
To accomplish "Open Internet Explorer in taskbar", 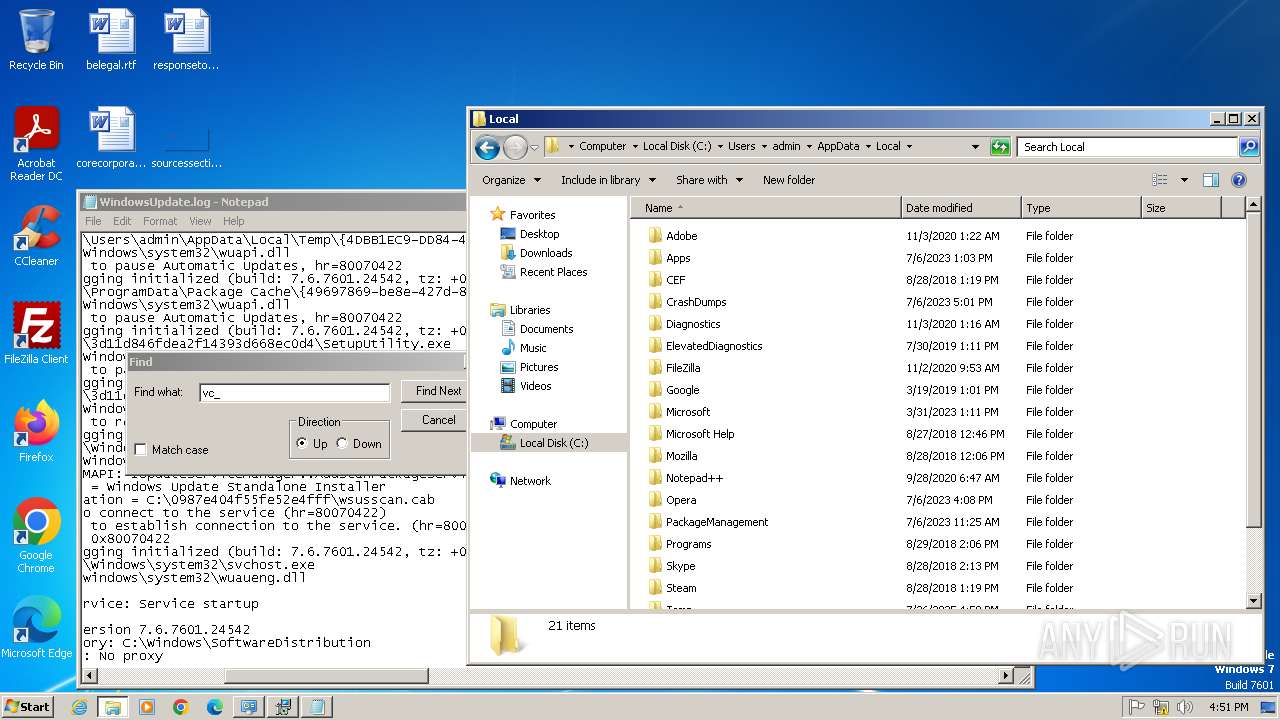I will tap(79, 707).
